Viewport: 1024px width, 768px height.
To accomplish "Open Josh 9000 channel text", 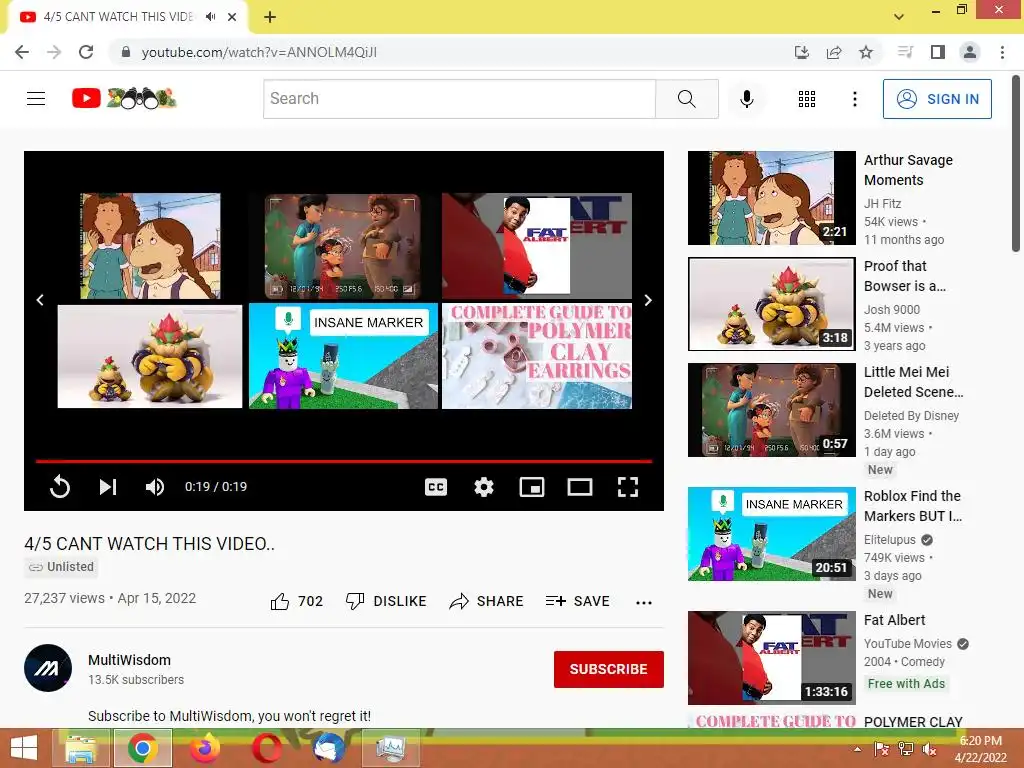I will click(x=891, y=310).
